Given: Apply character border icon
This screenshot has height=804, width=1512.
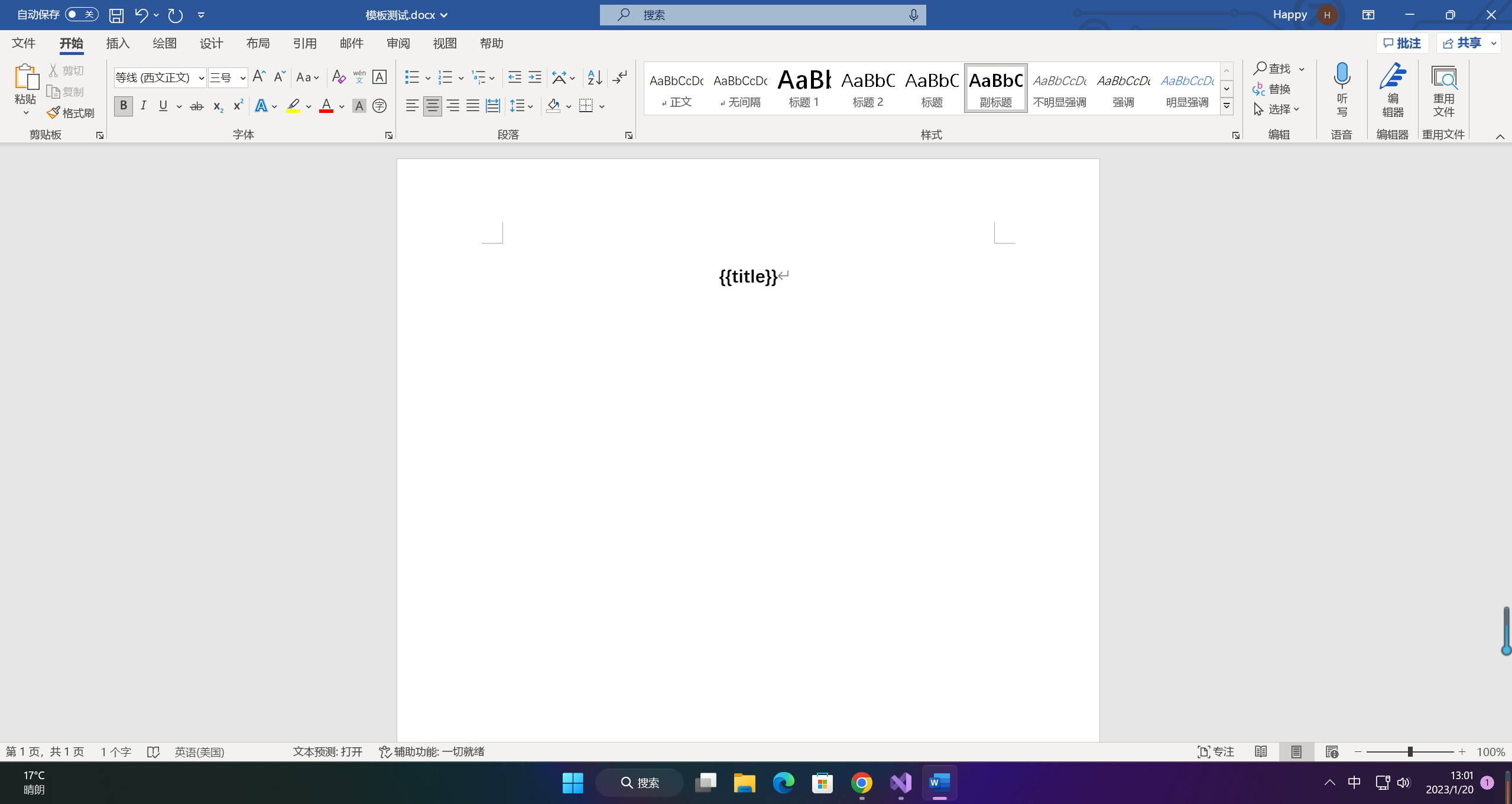Looking at the screenshot, I should (x=379, y=77).
